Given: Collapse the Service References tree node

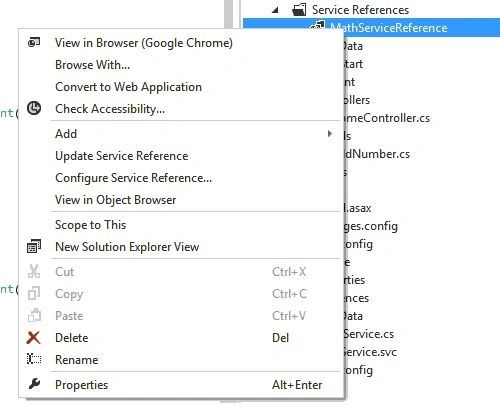Looking at the screenshot, I should click(275, 10).
